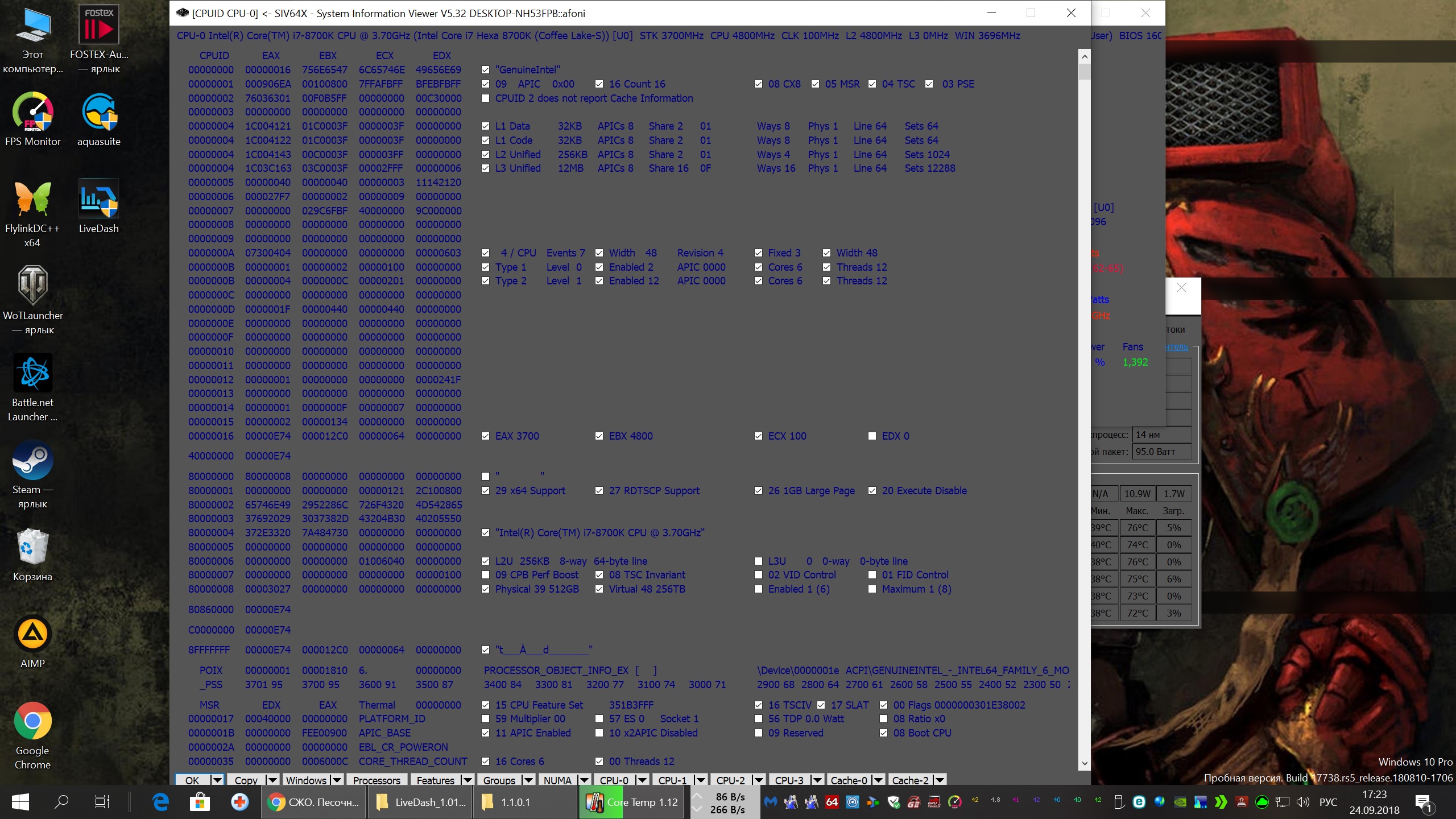Expand the Copy button dropdown arrow
Screen dimensions: 1456x819
pyautogui.click(x=272, y=780)
